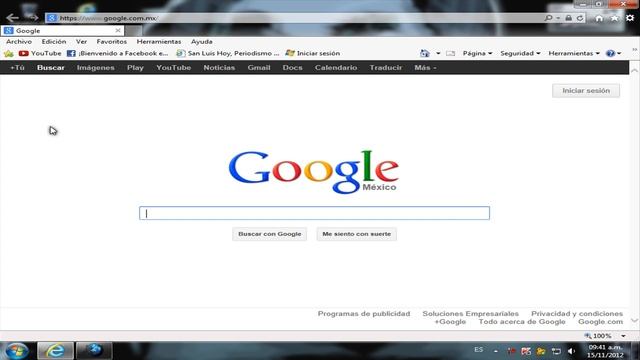Open the Iniciar sesión favorite bookmark
The height and width of the screenshot is (360, 640).
click(313, 53)
